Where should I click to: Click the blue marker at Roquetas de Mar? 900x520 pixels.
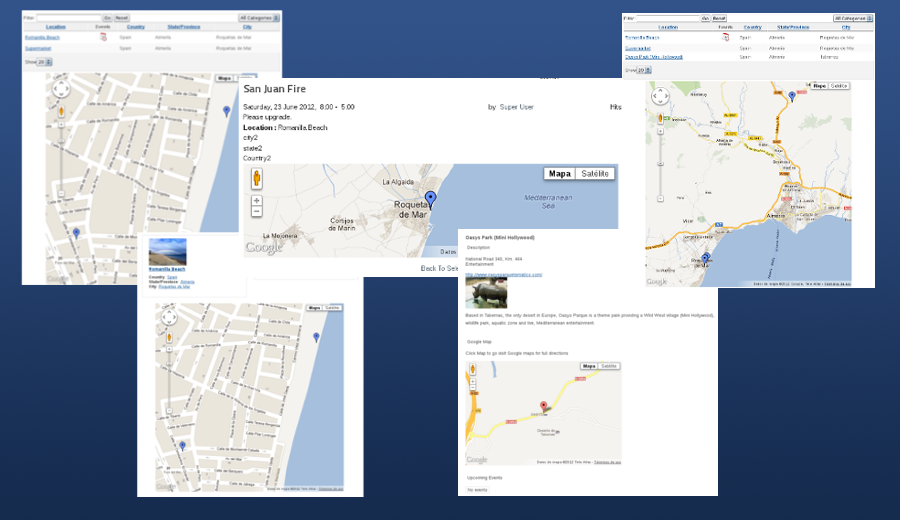tap(430, 198)
